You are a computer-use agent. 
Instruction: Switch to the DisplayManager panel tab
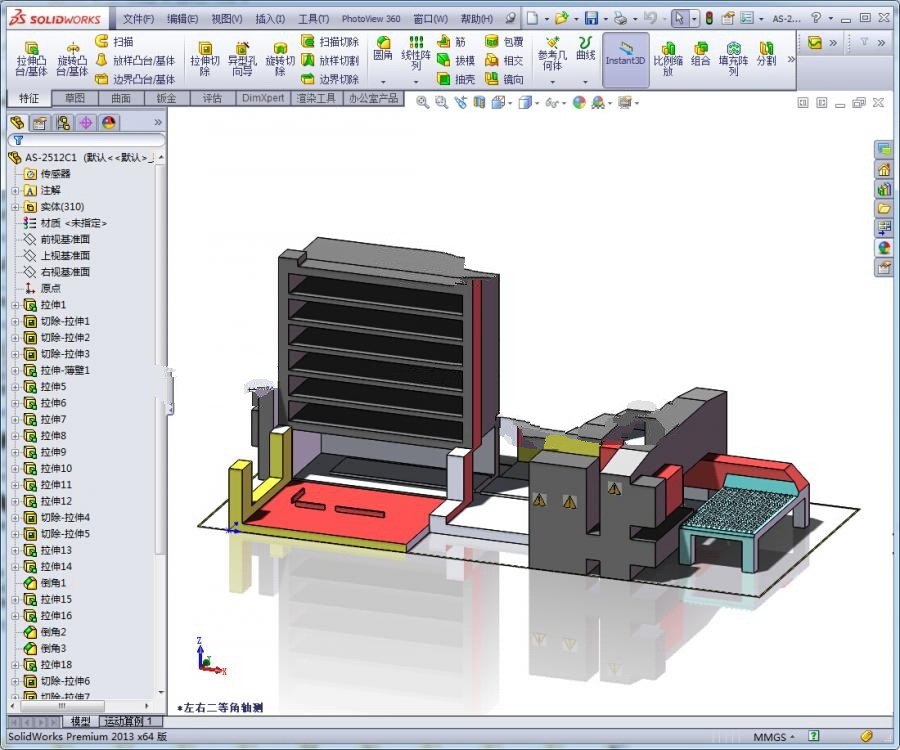[109, 122]
